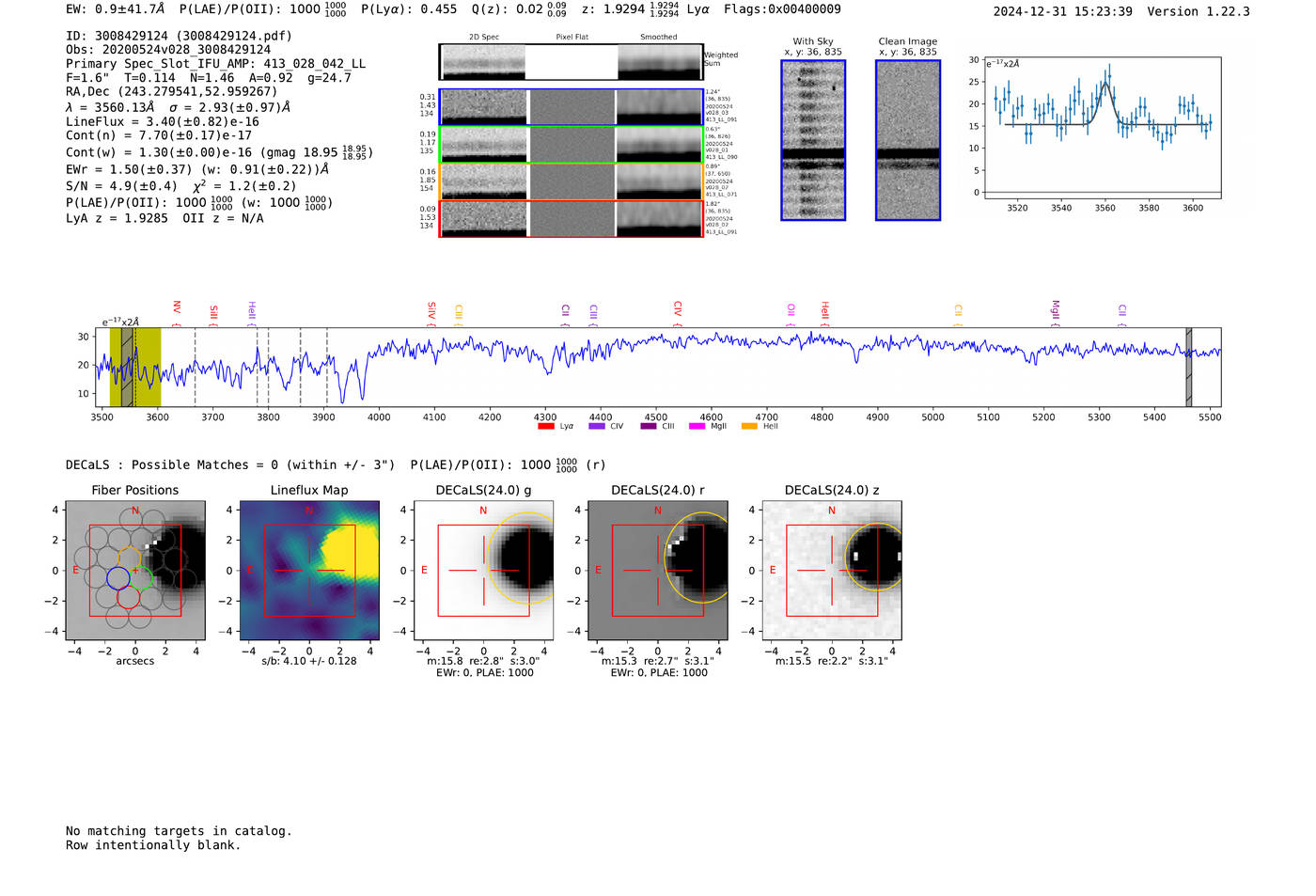This screenshot has height=896, width=1316.
Task: Click the NV line marker label
Action: pos(177,309)
